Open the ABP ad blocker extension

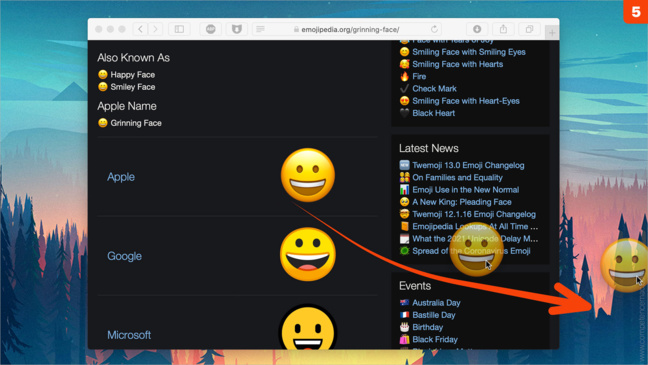(x=211, y=29)
